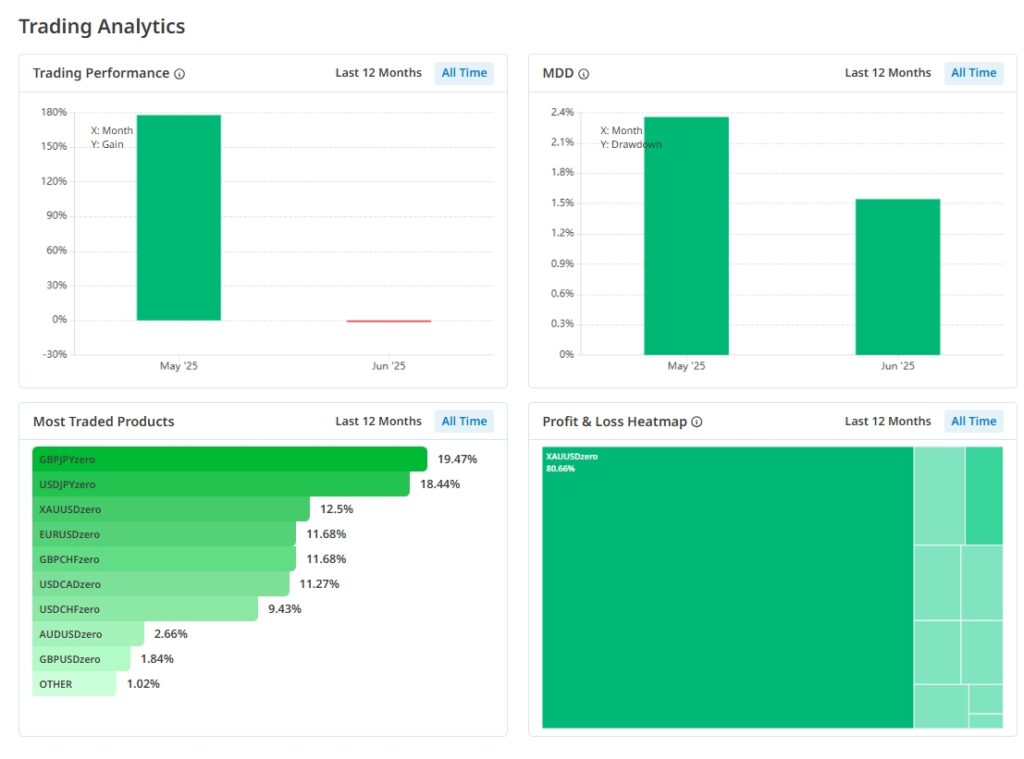Screen dimensions: 1024x759
Task: Set Profit & Loss Heatmap to Last 12 Months
Action: pos(887,422)
